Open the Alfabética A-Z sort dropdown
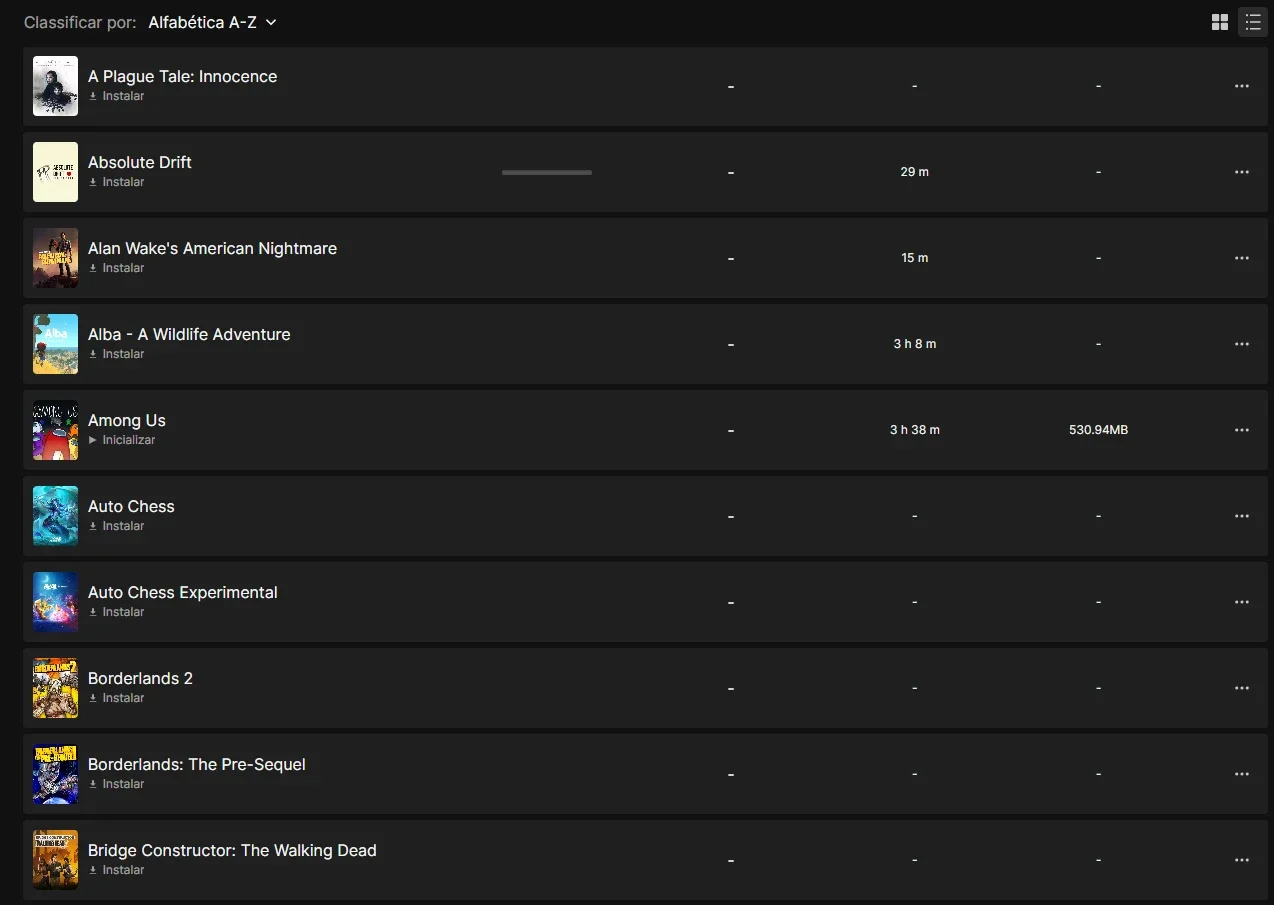The height and width of the screenshot is (905, 1274). [x=212, y=22]
